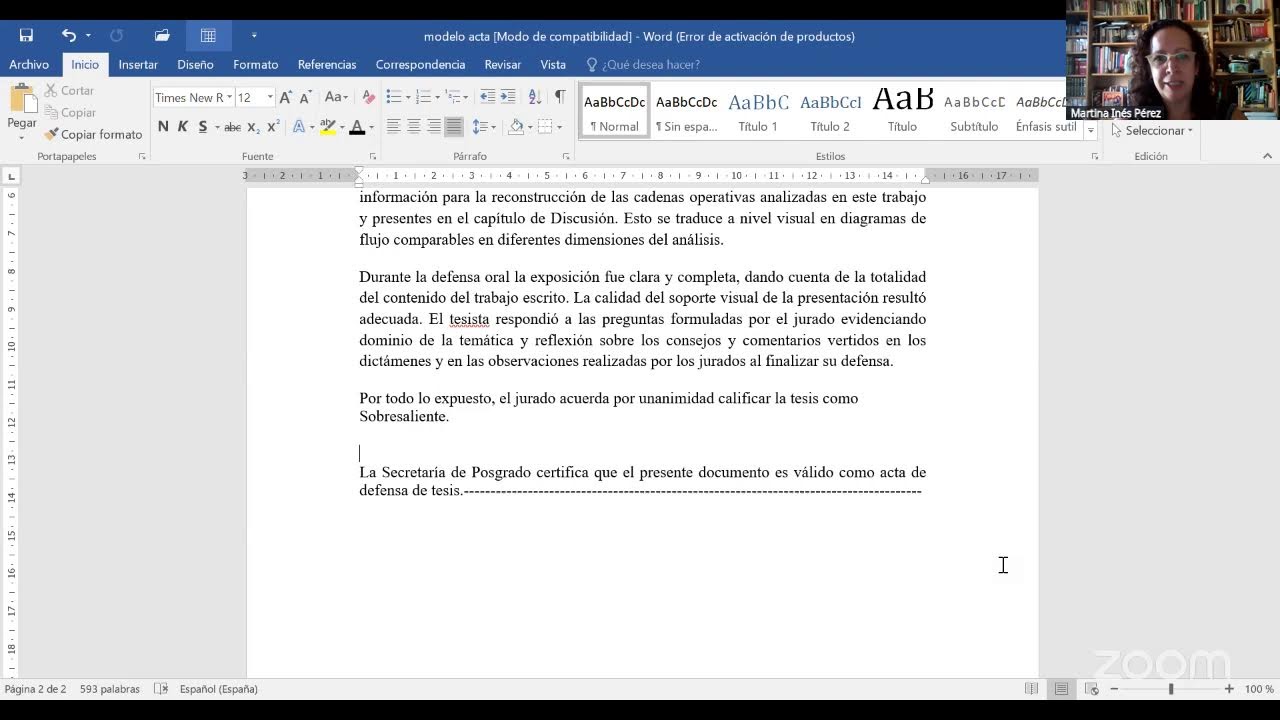Undo the last action
The width and height of the screenshot is (1280, 720).
pyautogui.click(x=68, y=36)
